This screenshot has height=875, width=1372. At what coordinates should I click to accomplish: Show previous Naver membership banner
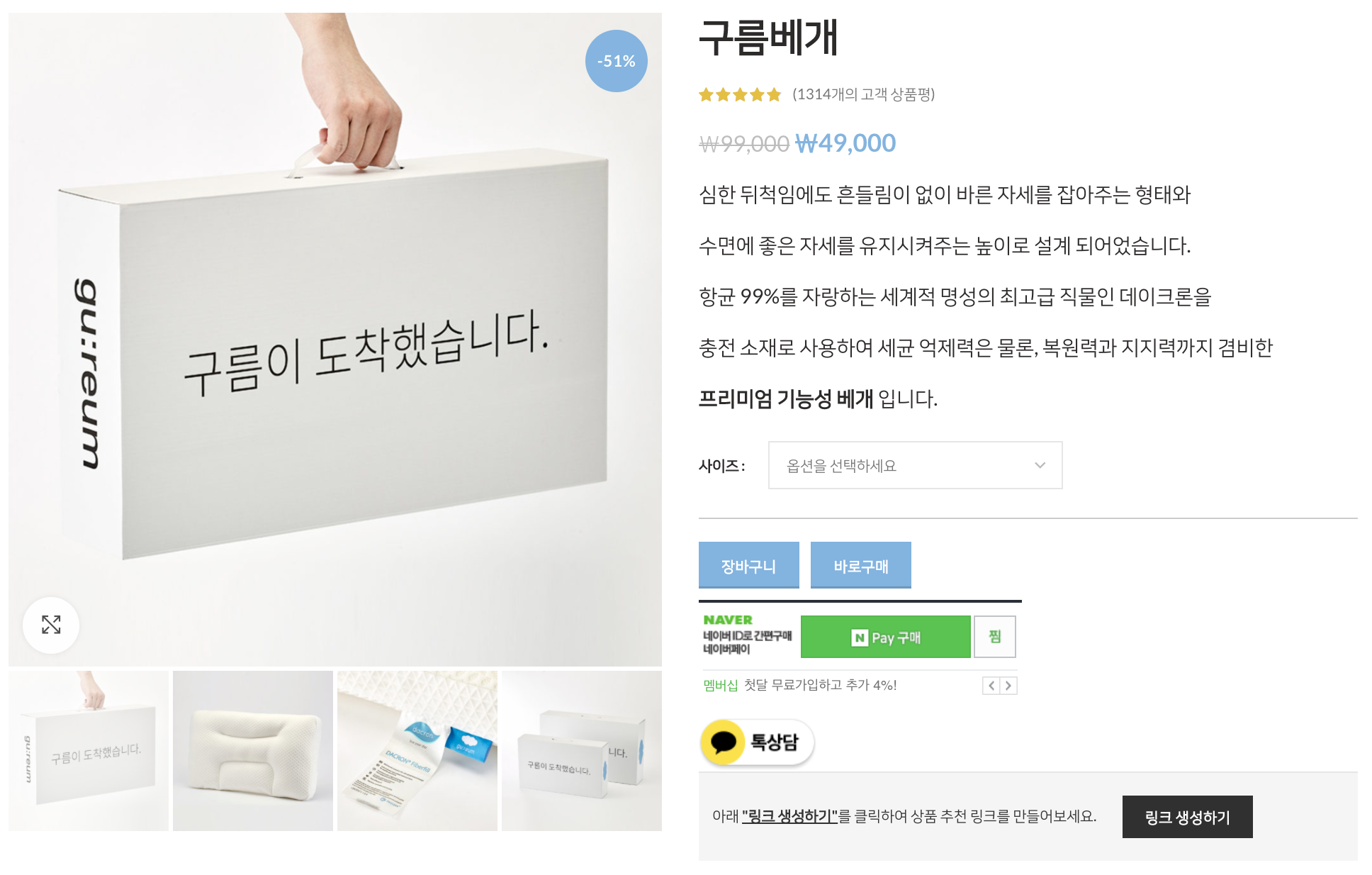pos(991,686)
